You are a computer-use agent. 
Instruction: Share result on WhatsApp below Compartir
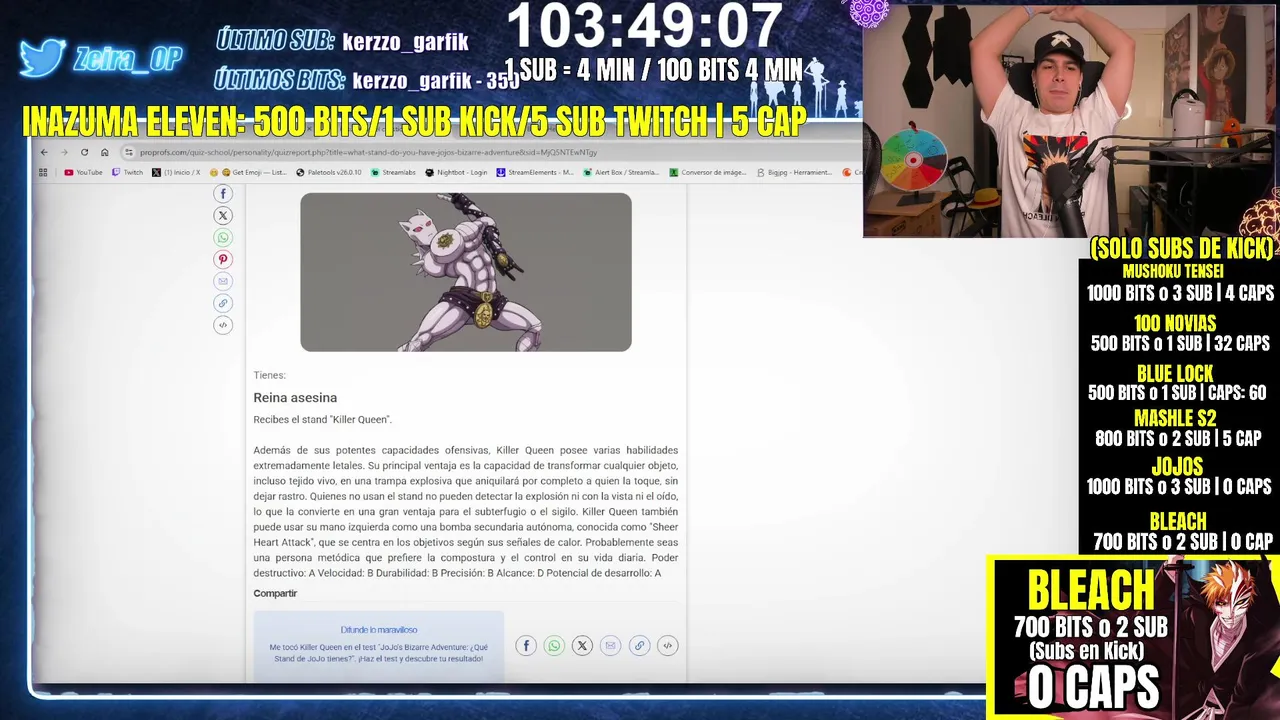pos(554,646)
